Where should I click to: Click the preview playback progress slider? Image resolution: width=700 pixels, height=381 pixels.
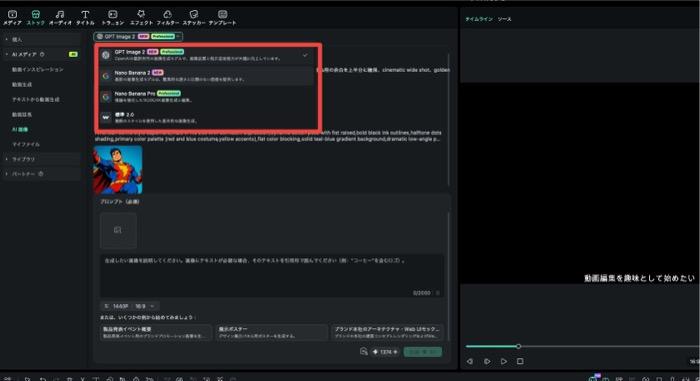point(582,346)
